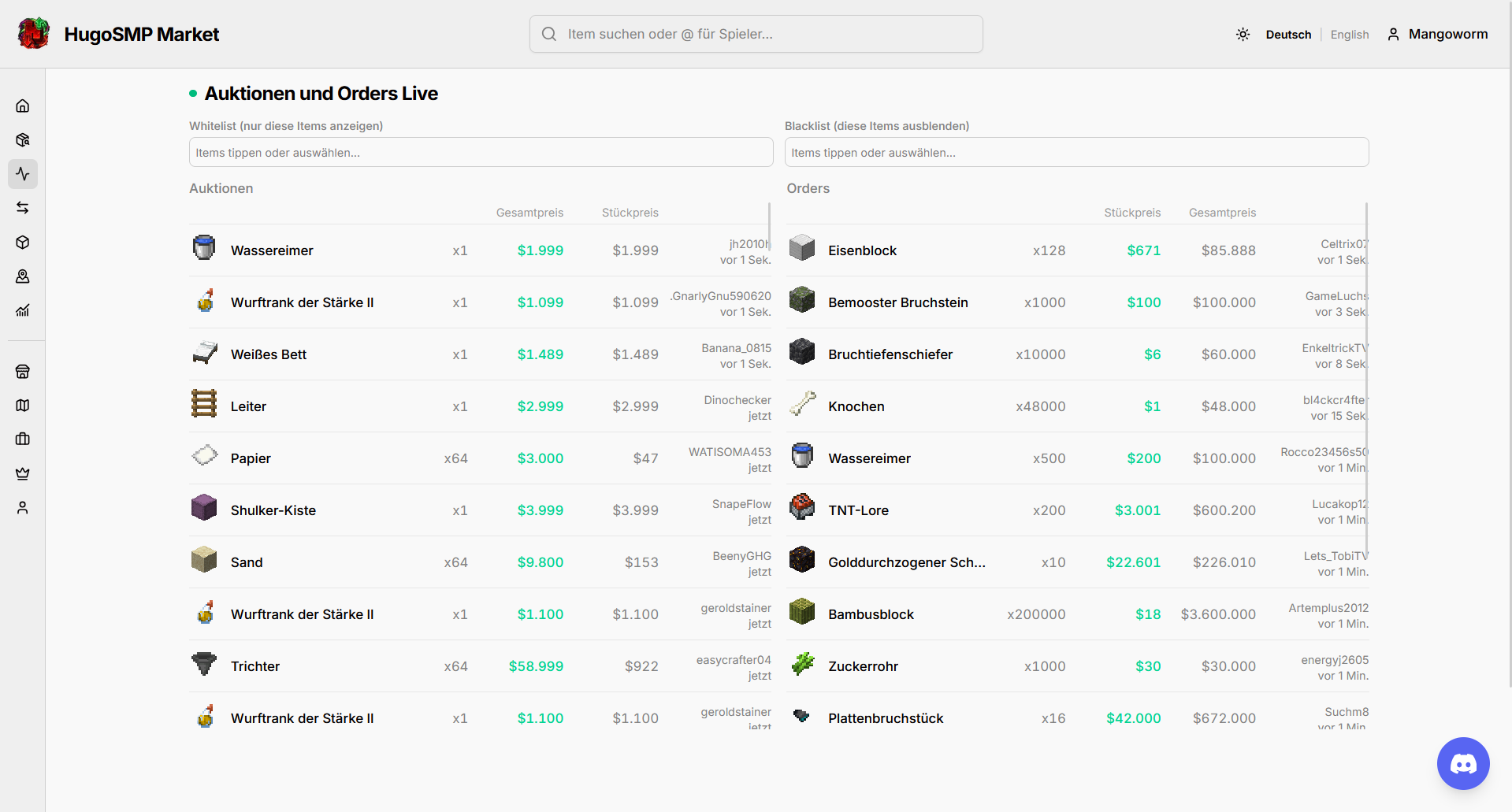Focus the item or player search field
This screenshot has height=812, width=1512.
(756, 34)
